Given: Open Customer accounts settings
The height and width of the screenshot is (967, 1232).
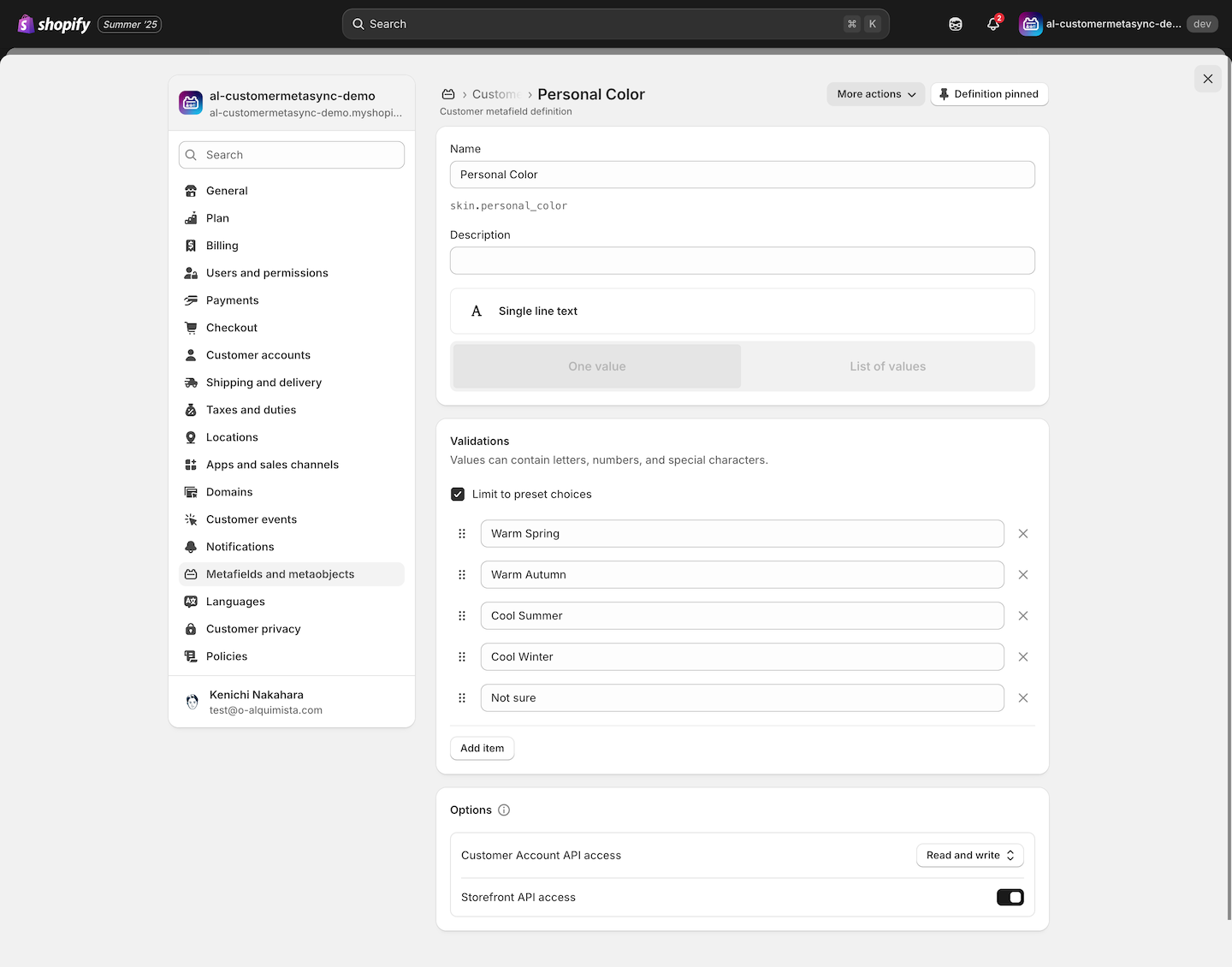Looking at the screenshot, I should (258, 355).
